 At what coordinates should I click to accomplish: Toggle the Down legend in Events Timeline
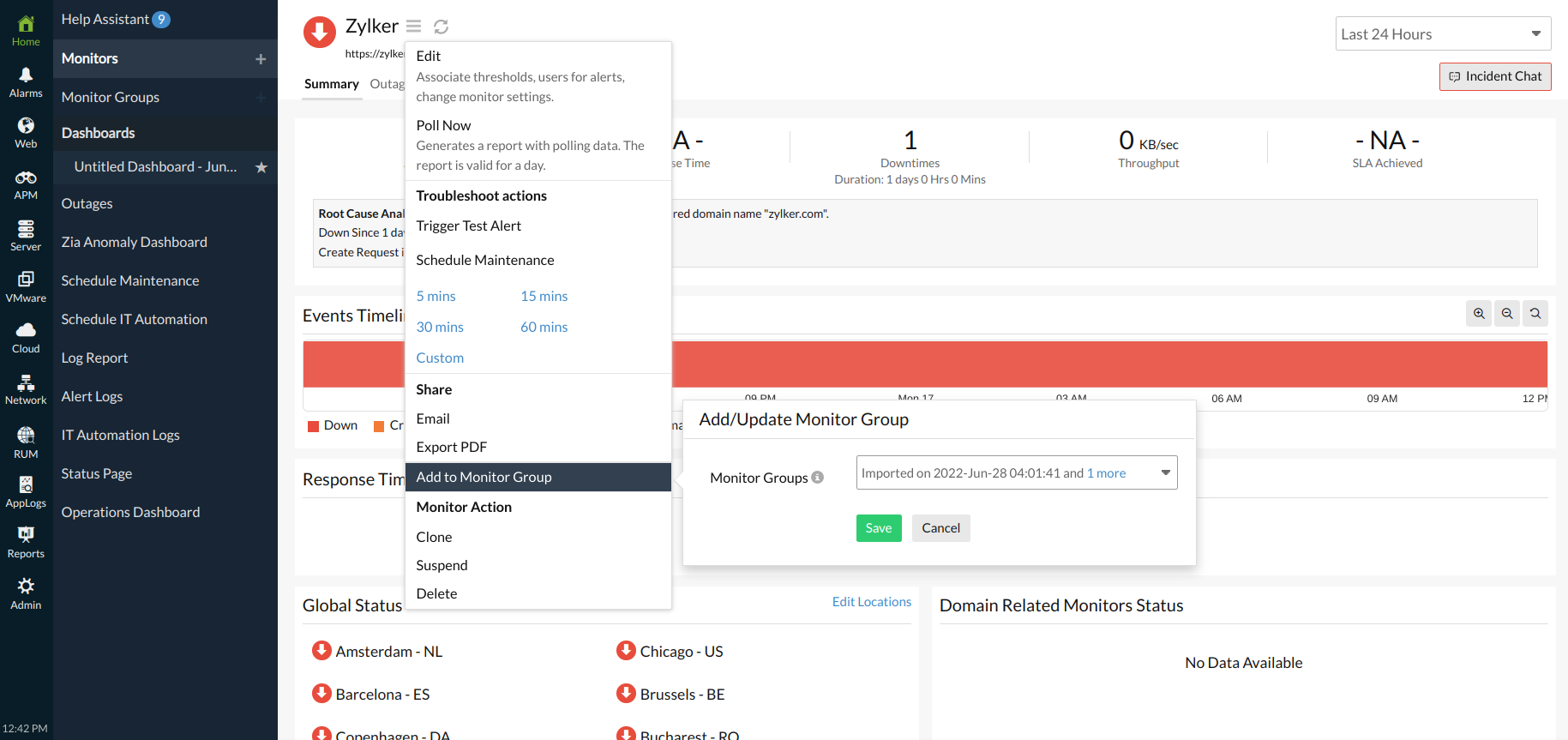click(x=333, y=425)
